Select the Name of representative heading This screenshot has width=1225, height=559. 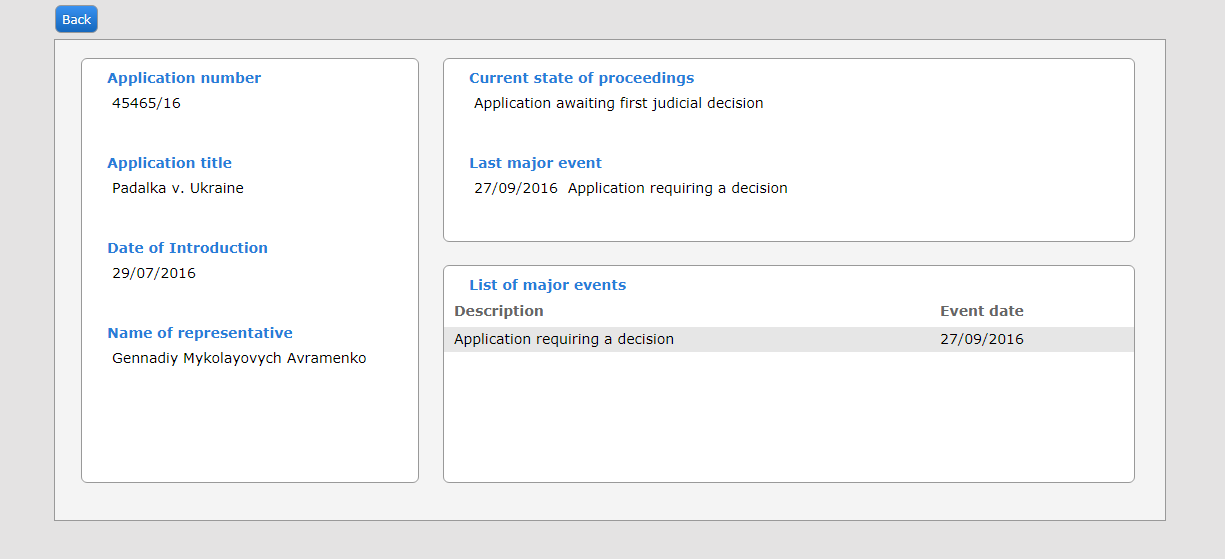coord(200,333)
